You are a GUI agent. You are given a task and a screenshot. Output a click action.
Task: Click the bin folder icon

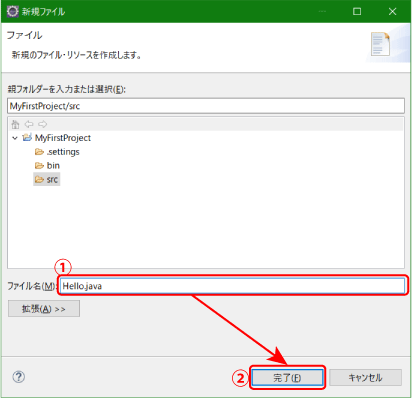pyautogui.click(x=39, y=166)
